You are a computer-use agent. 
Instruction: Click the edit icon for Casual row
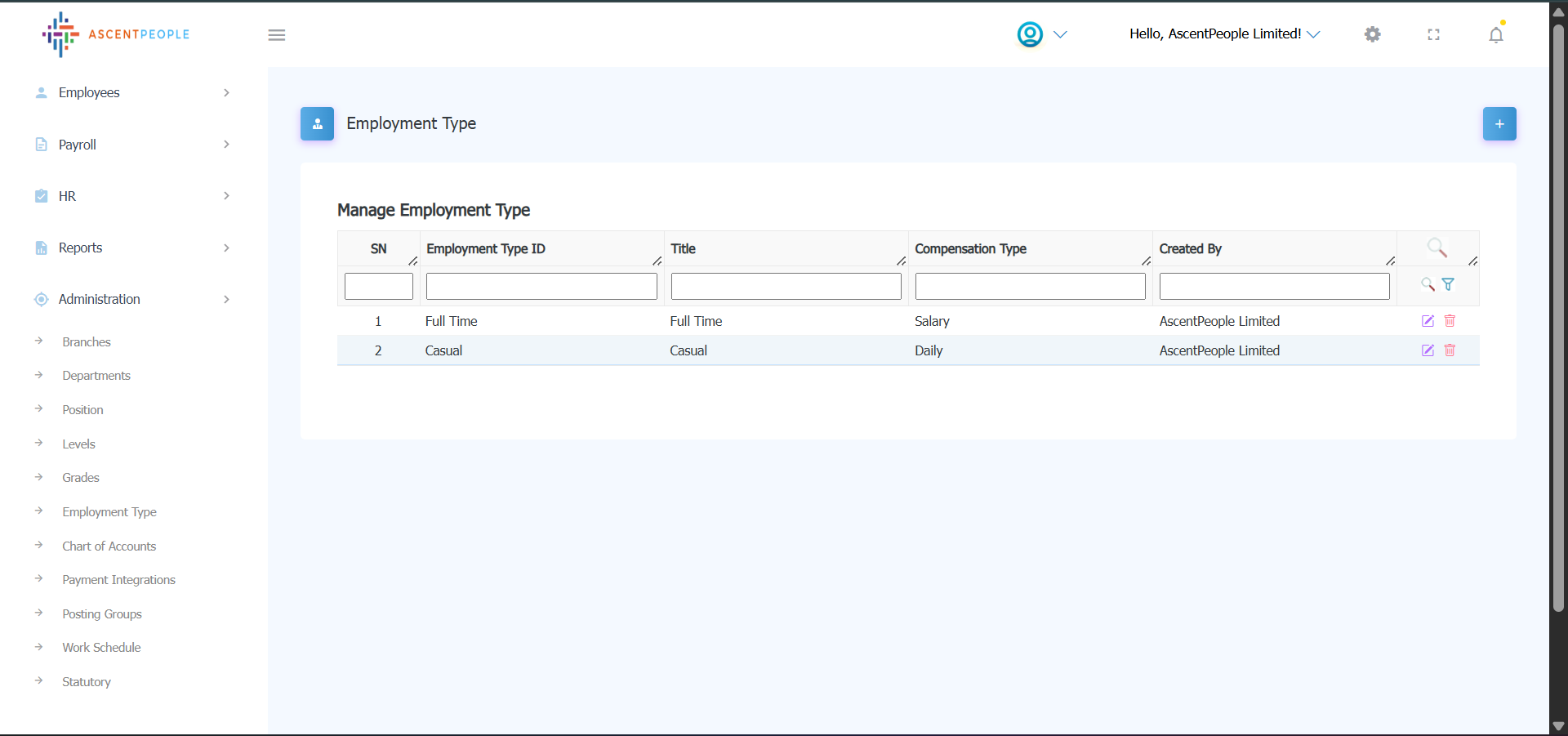(1428, 350)
